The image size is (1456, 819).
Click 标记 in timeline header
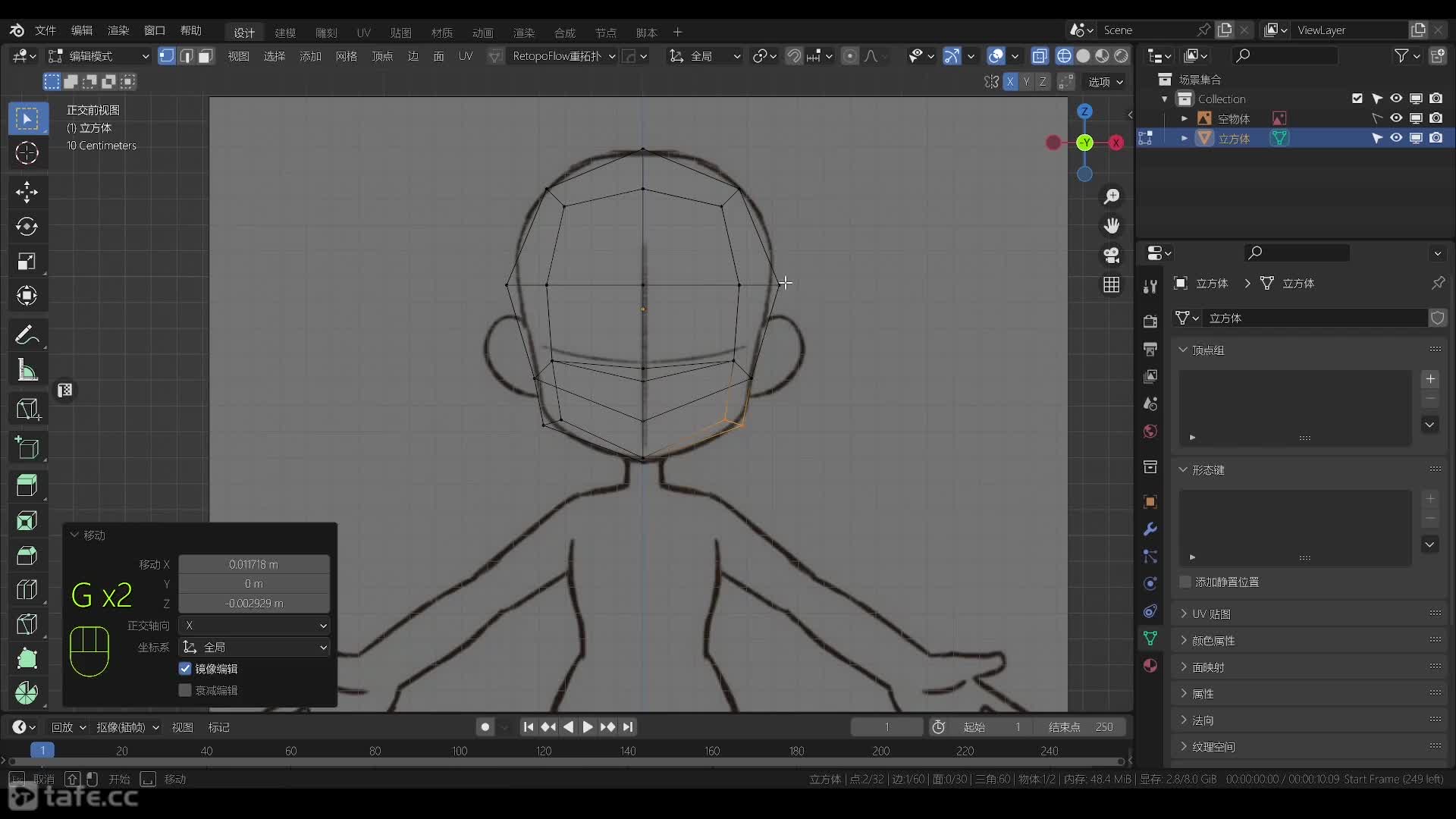click(x=219, y=727)
